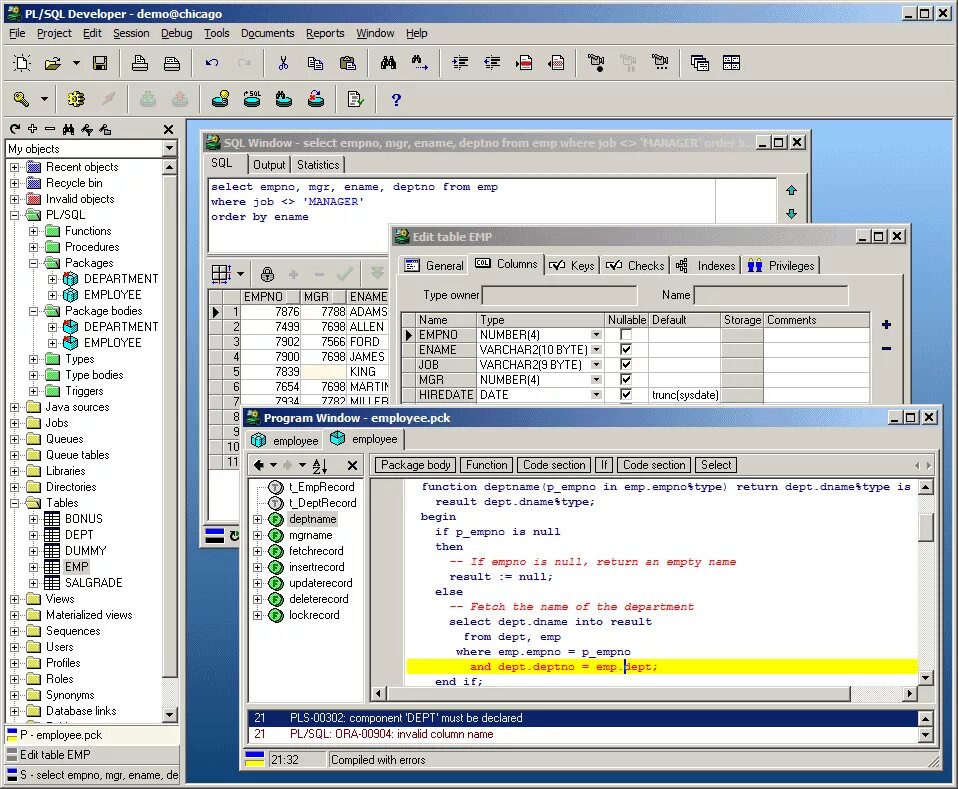Image resolution: width=958 pixels, height=789 pixels.
Task: Select Edit table EMP in window list
Action: click(x=92, y=755)
